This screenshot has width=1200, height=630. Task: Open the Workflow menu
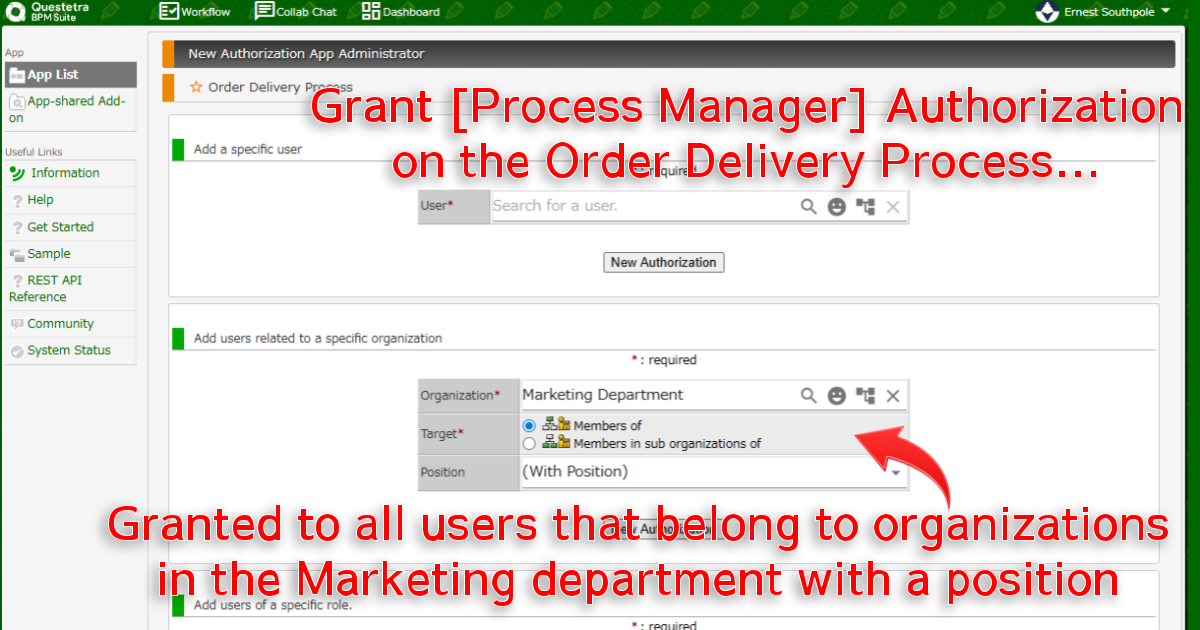tap(194, 12)
